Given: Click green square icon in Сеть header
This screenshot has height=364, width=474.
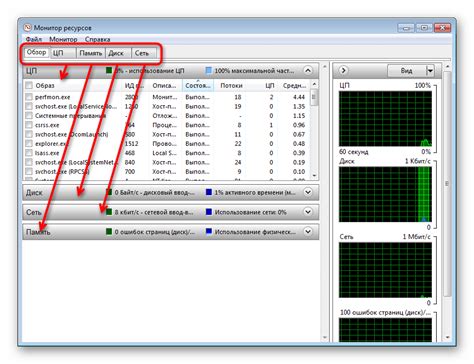Looking at the screenshot, I should (109, 212).
